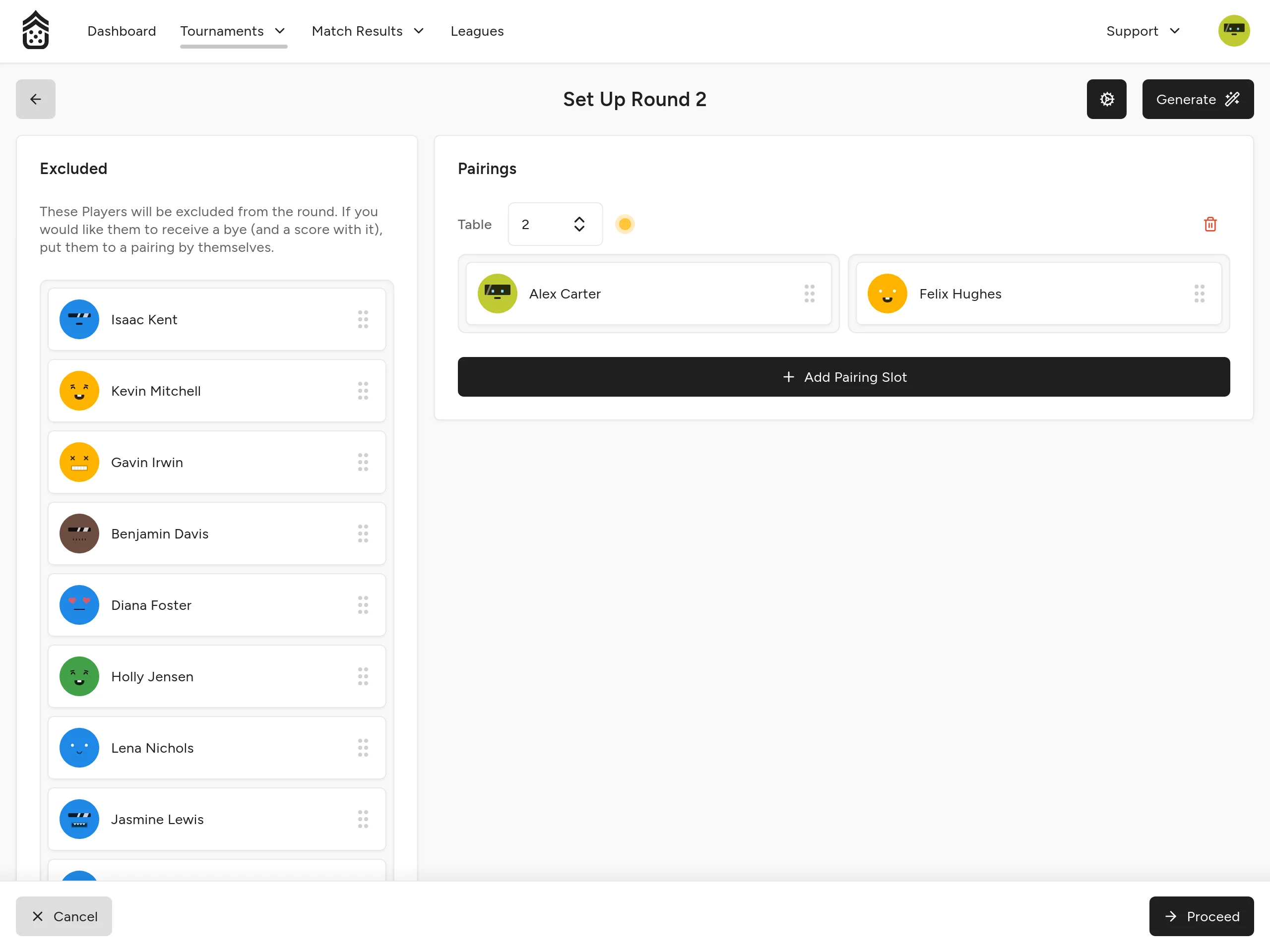Click Lena Nichols's drag handle
The height and width of the screenshot is (952, 1270).
tap(363, 748)
